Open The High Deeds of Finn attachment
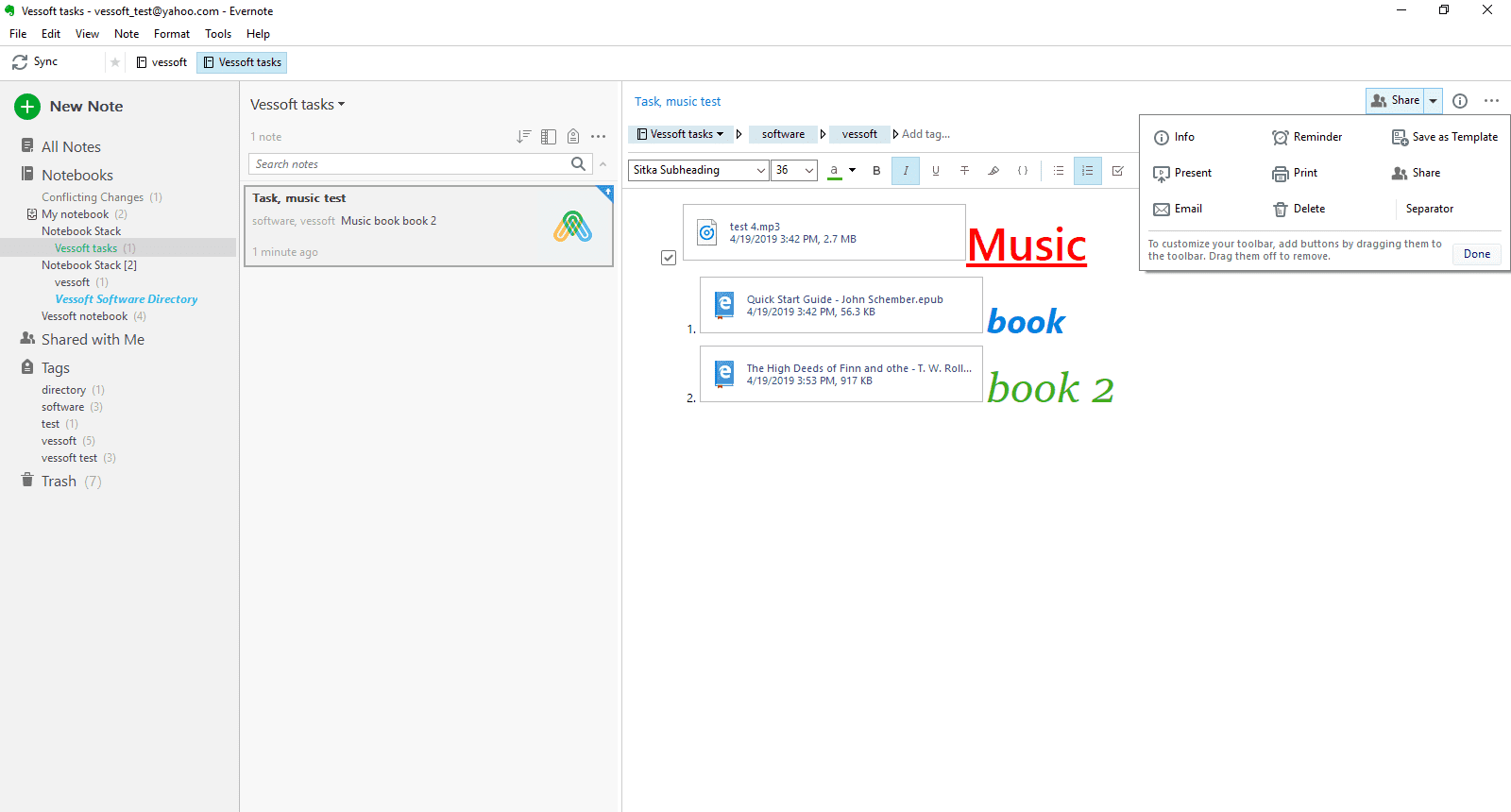Image resolution: width=1511 pixels, height=812 pixels. tap(841, 374)
